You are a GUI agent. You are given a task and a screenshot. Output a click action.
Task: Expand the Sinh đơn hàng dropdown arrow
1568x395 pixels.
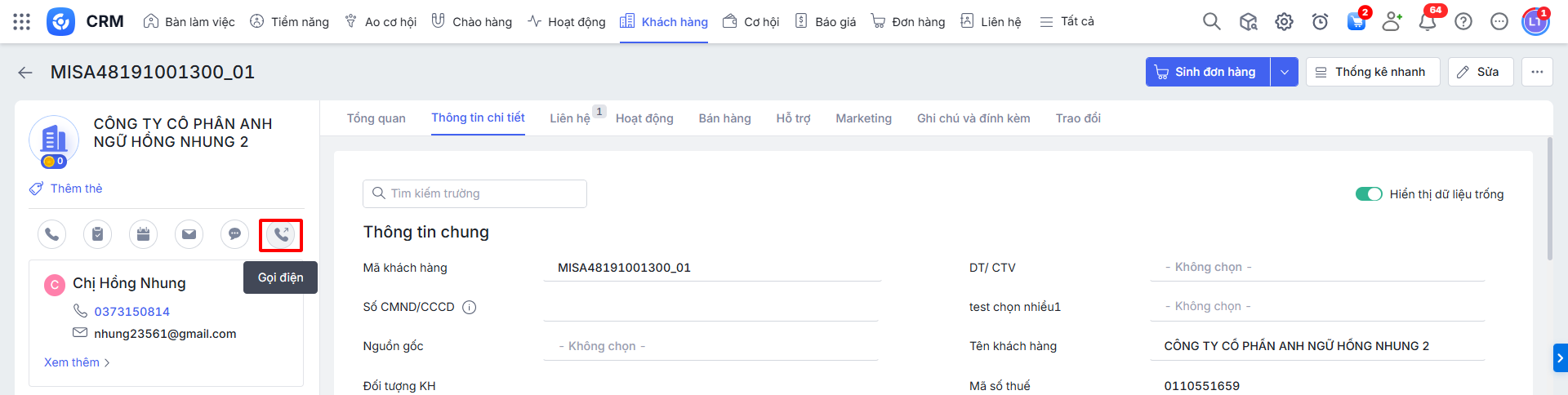pyautogui.click(x=1284, y=72)
